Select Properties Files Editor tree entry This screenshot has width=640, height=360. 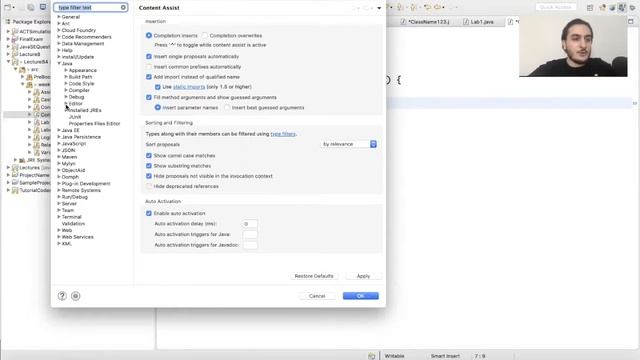click(x=94, y=123)
